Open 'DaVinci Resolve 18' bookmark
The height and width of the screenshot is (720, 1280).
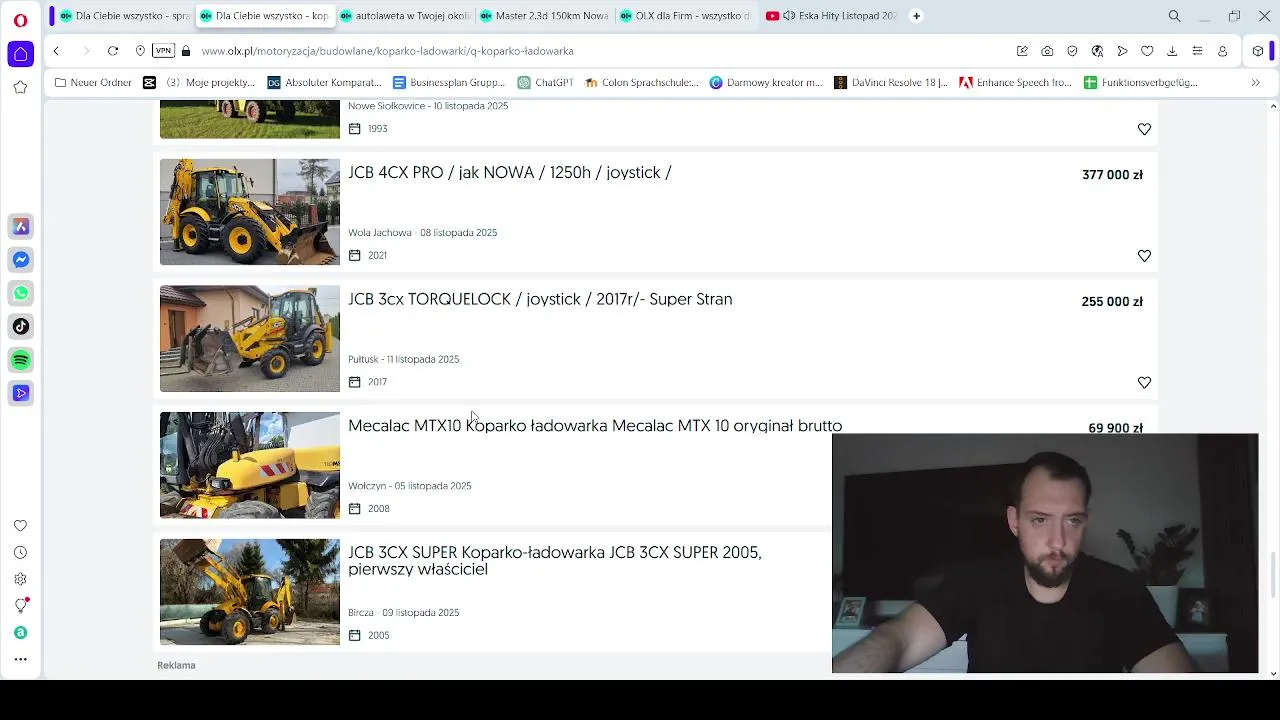point(890,83)
